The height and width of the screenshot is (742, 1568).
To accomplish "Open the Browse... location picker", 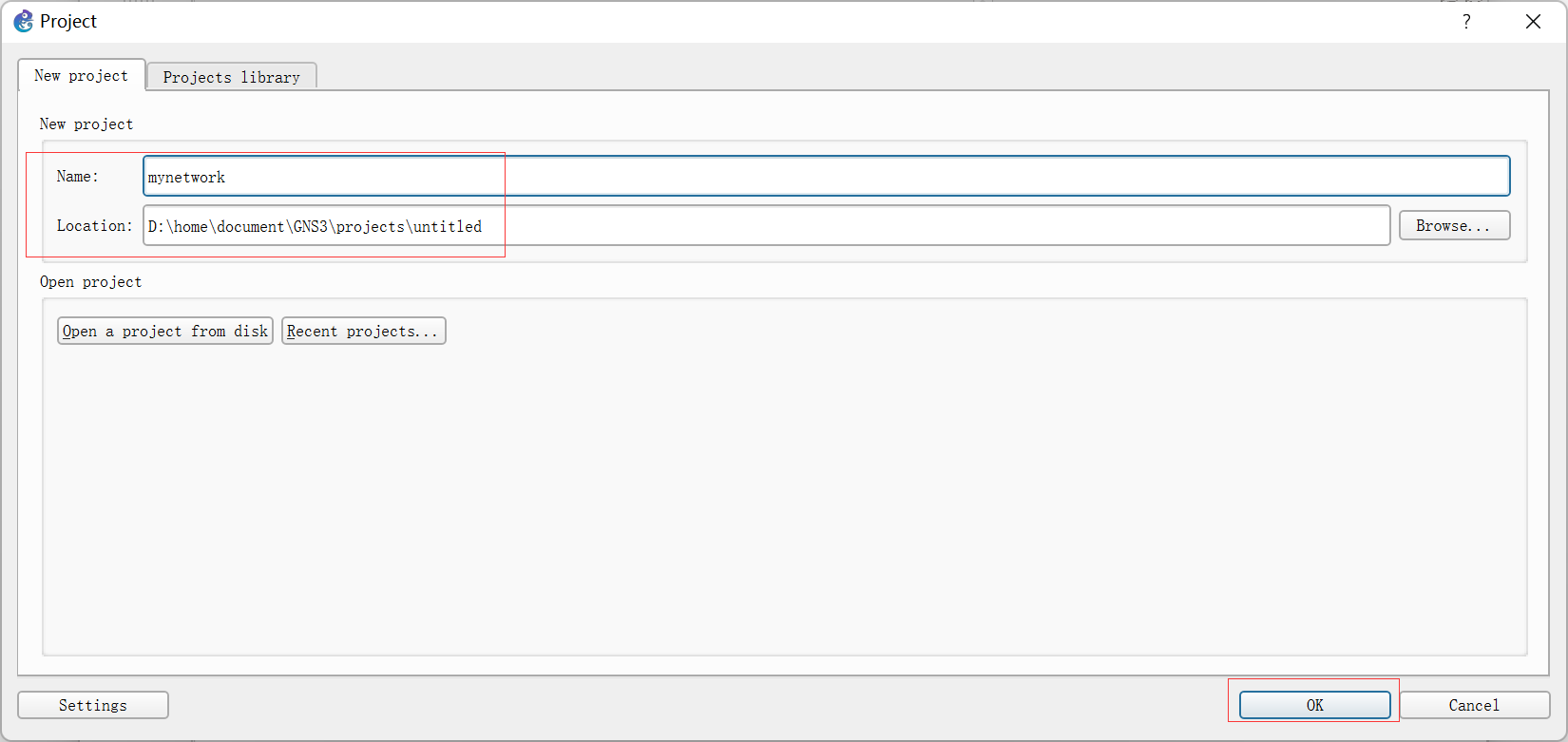I will [1454, 225].
